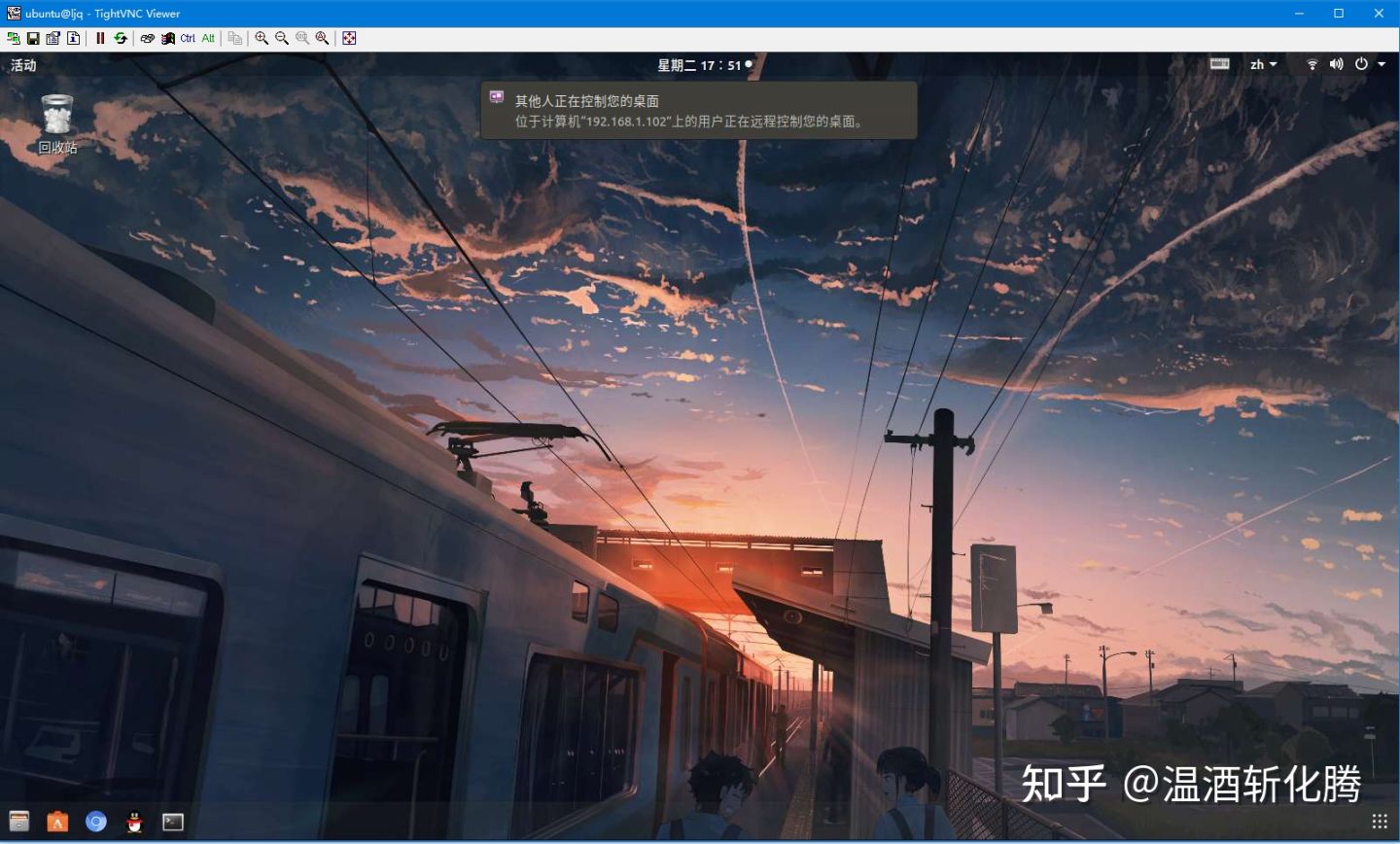This screenshot has height=844, width=1400.
Task: Open file transfer toolbar icon
Action: [235, 38]
